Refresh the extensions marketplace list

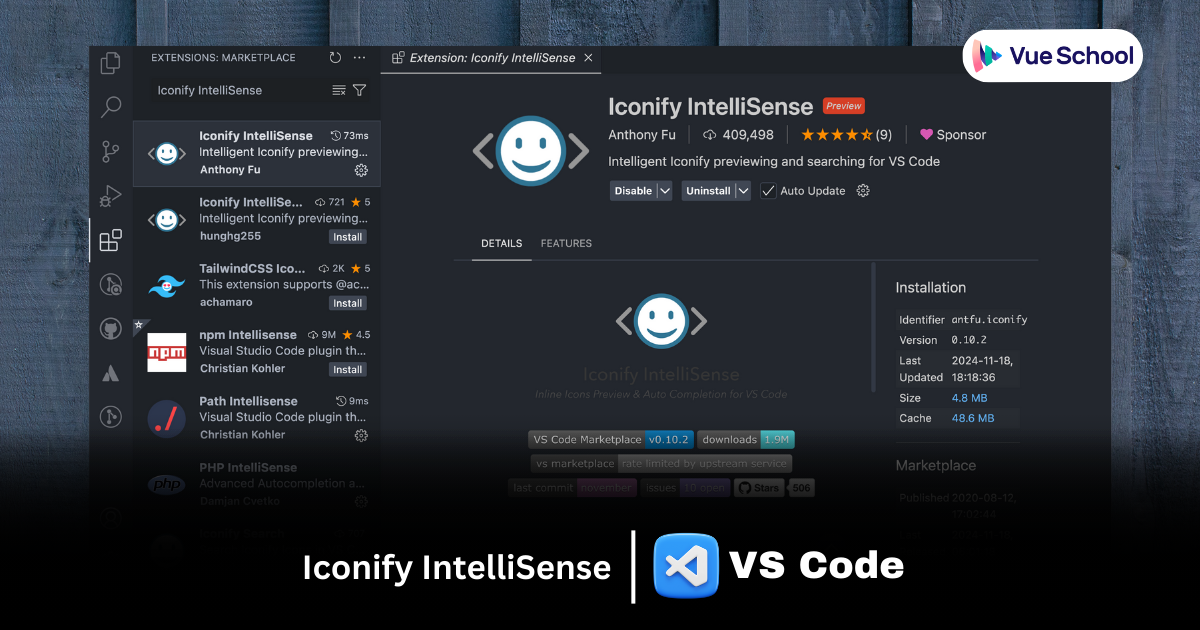335,58
